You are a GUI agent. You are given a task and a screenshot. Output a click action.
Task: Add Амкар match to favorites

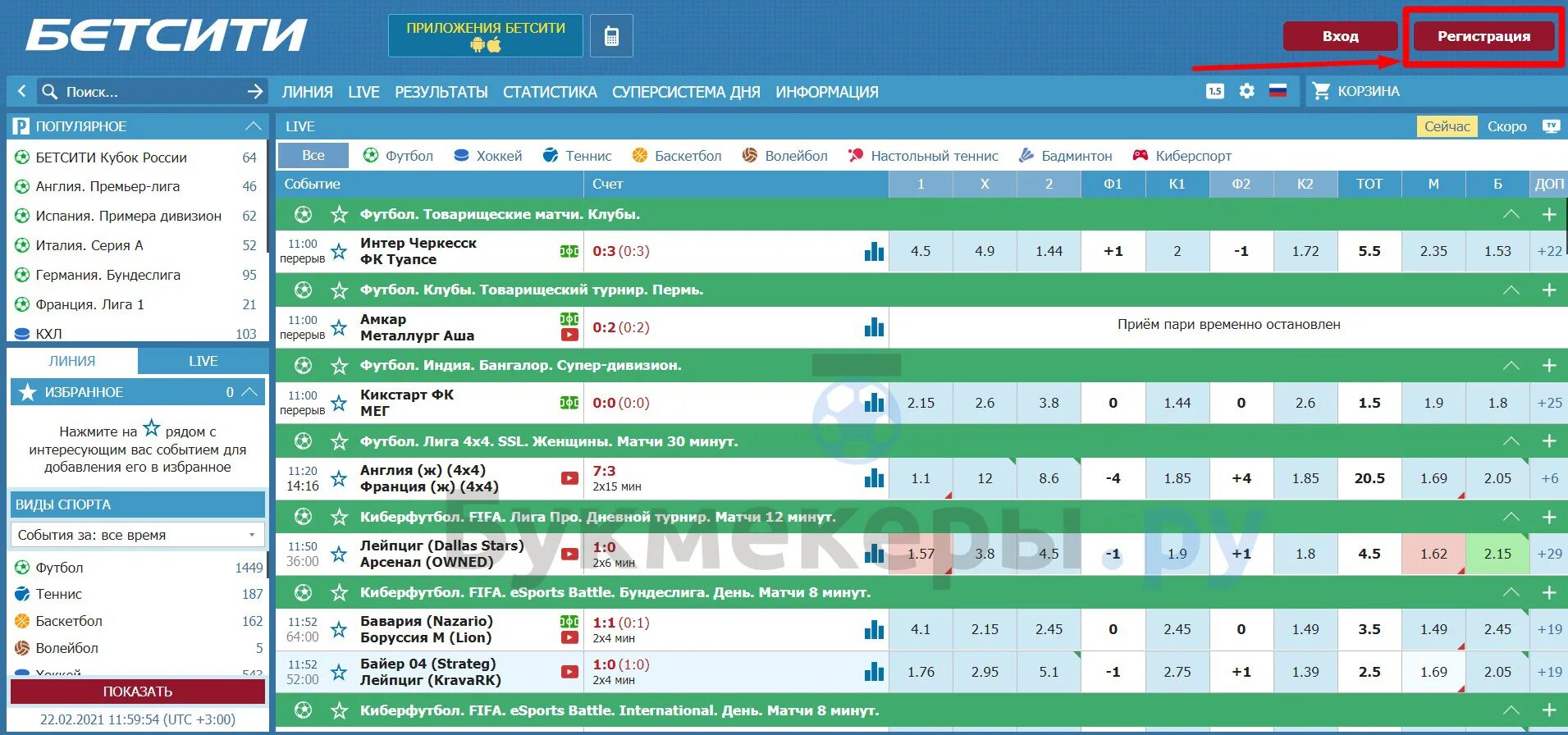pos(339,327)
